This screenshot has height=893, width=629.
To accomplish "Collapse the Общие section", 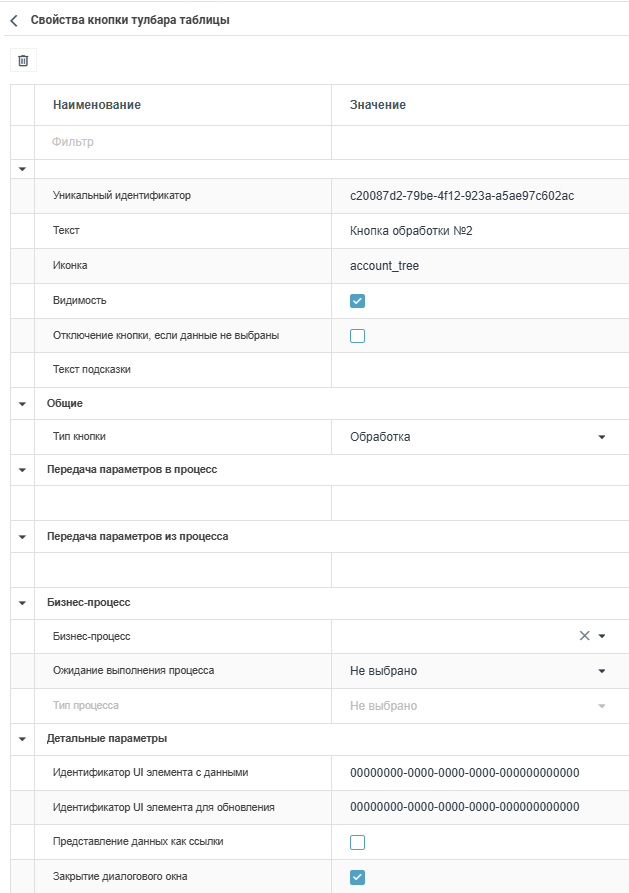I will 22,404.
